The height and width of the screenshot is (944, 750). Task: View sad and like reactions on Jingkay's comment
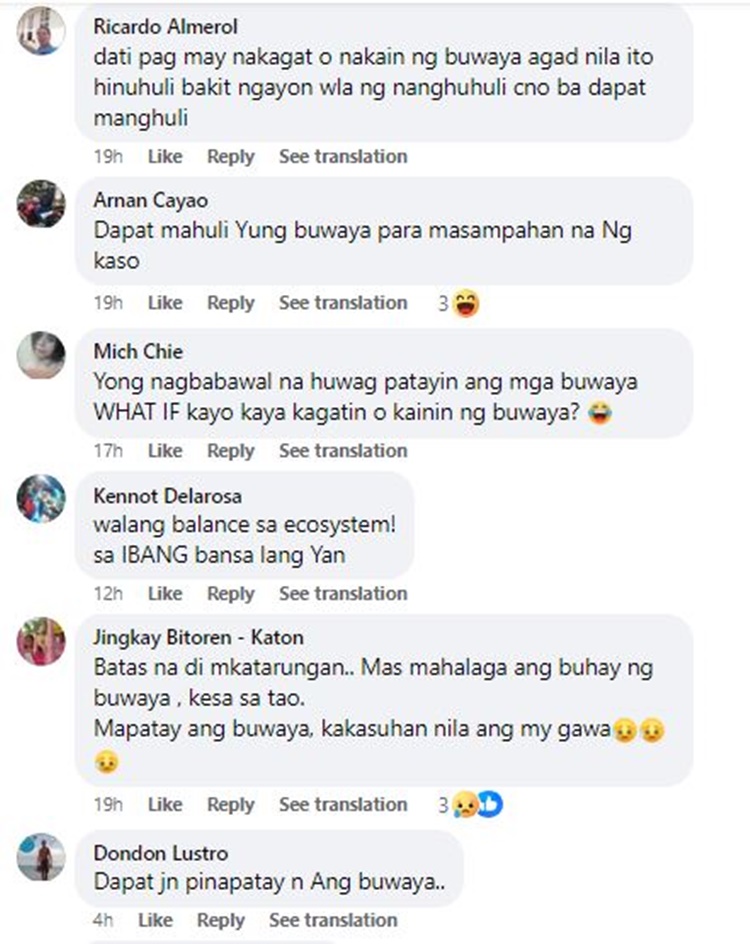pos(470,804)
